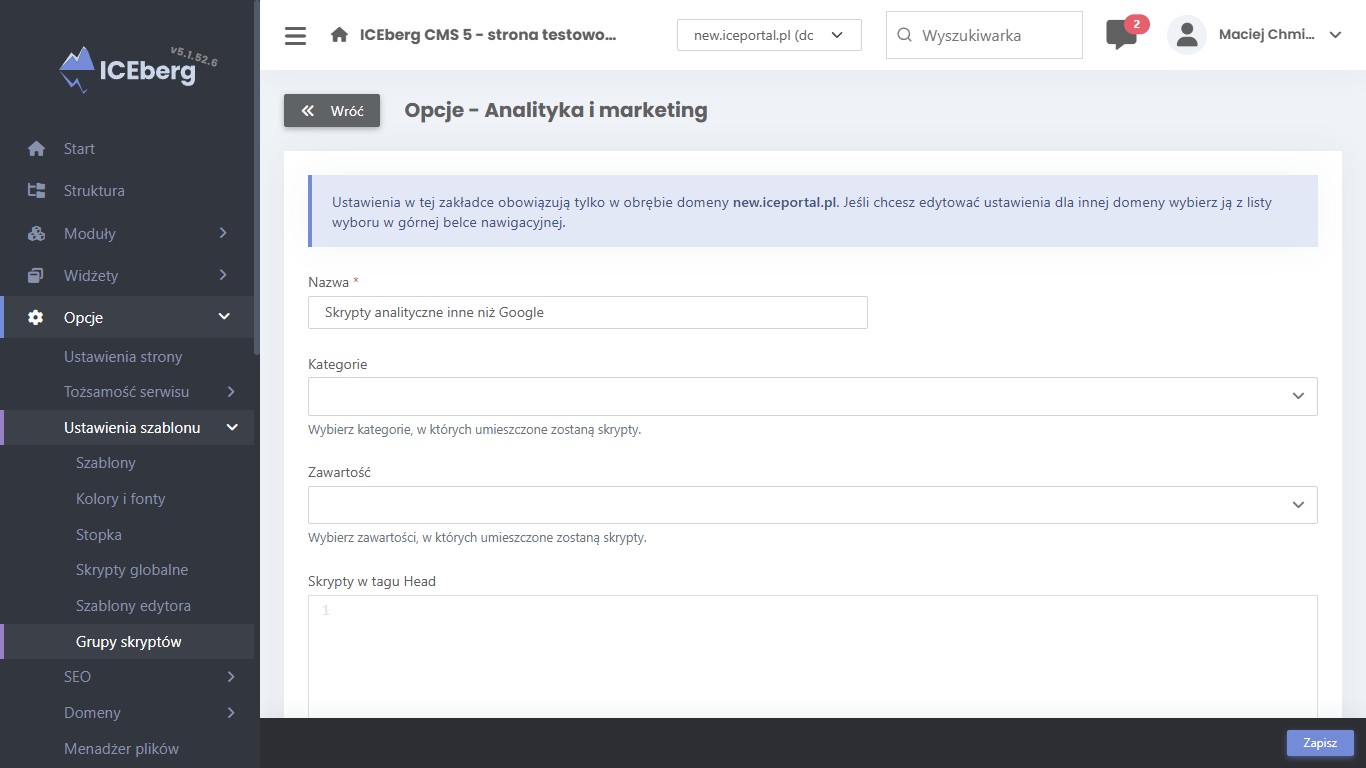Click the Nazwa input field
Viewport: 1366px width, 768px height.
[588, 312]
